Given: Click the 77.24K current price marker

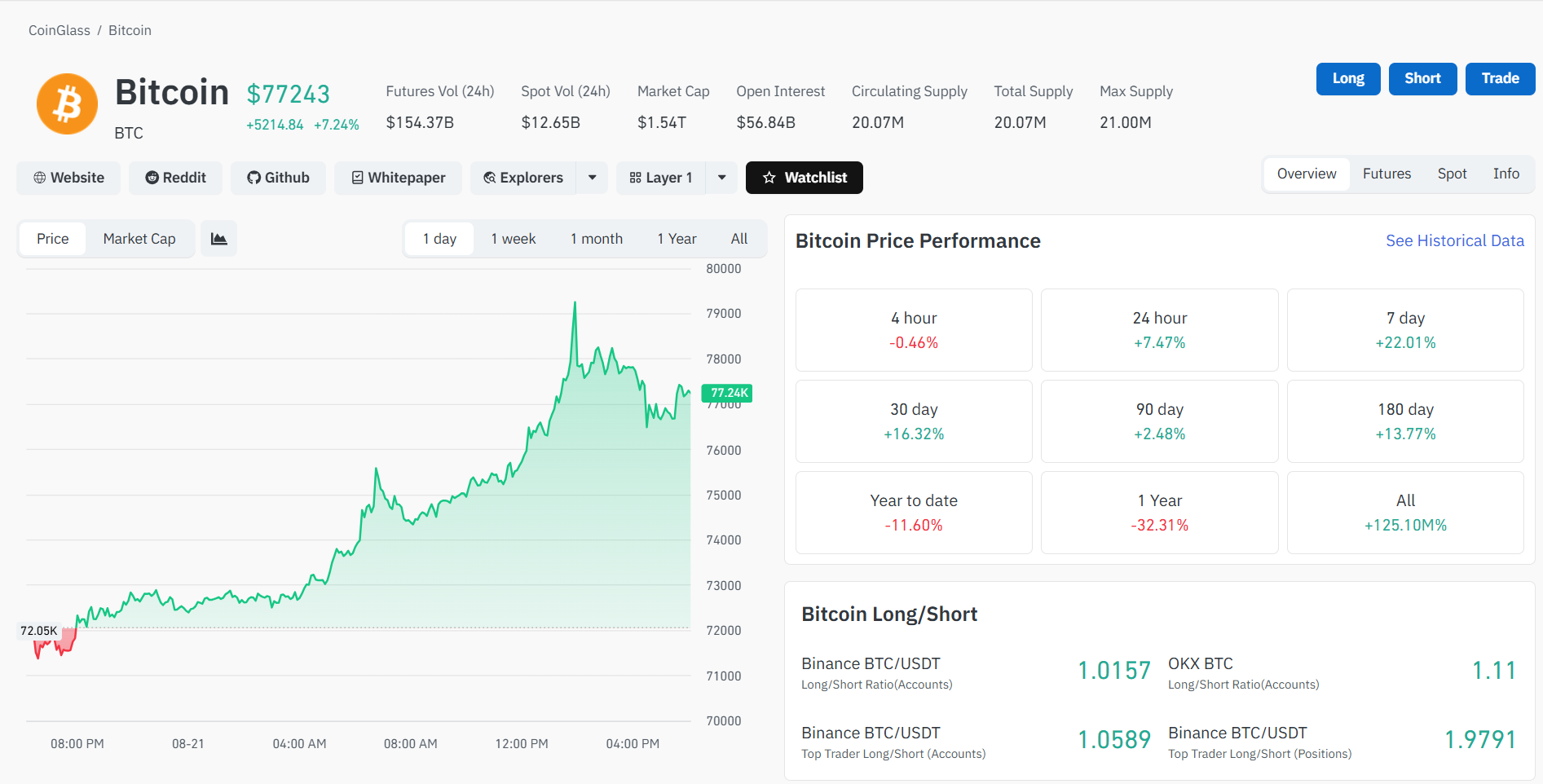Looking at the screenshot, I should 727,393.
